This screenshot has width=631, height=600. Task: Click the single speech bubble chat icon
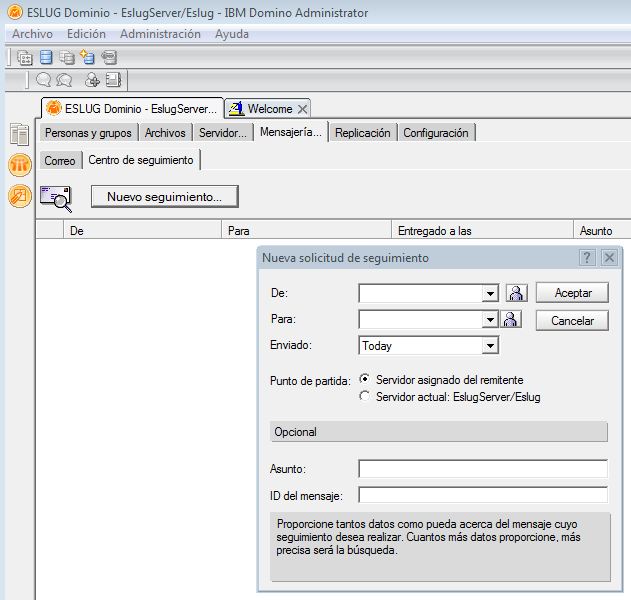pyautogui.click(x=43, y=80)
